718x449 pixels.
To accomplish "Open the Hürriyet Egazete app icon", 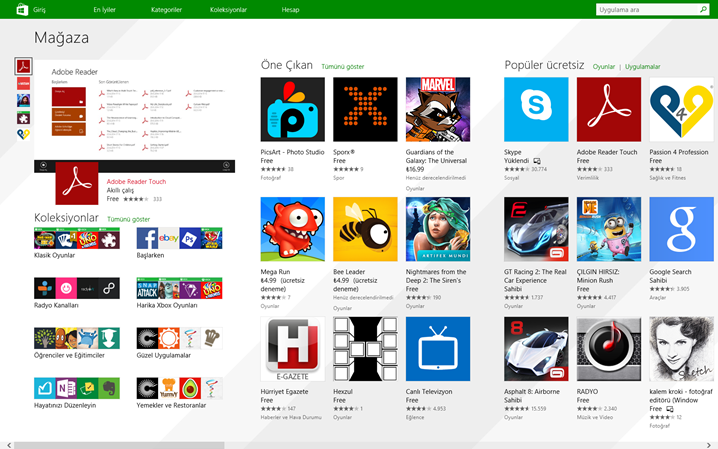I will (x=293, y=349).
